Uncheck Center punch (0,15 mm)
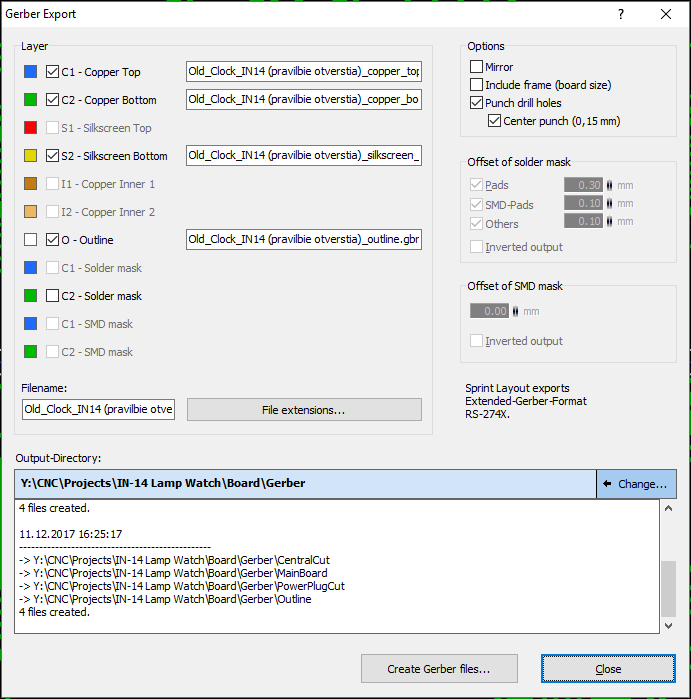The width and height of the screenshot is (691, 699). pos(495,121)
